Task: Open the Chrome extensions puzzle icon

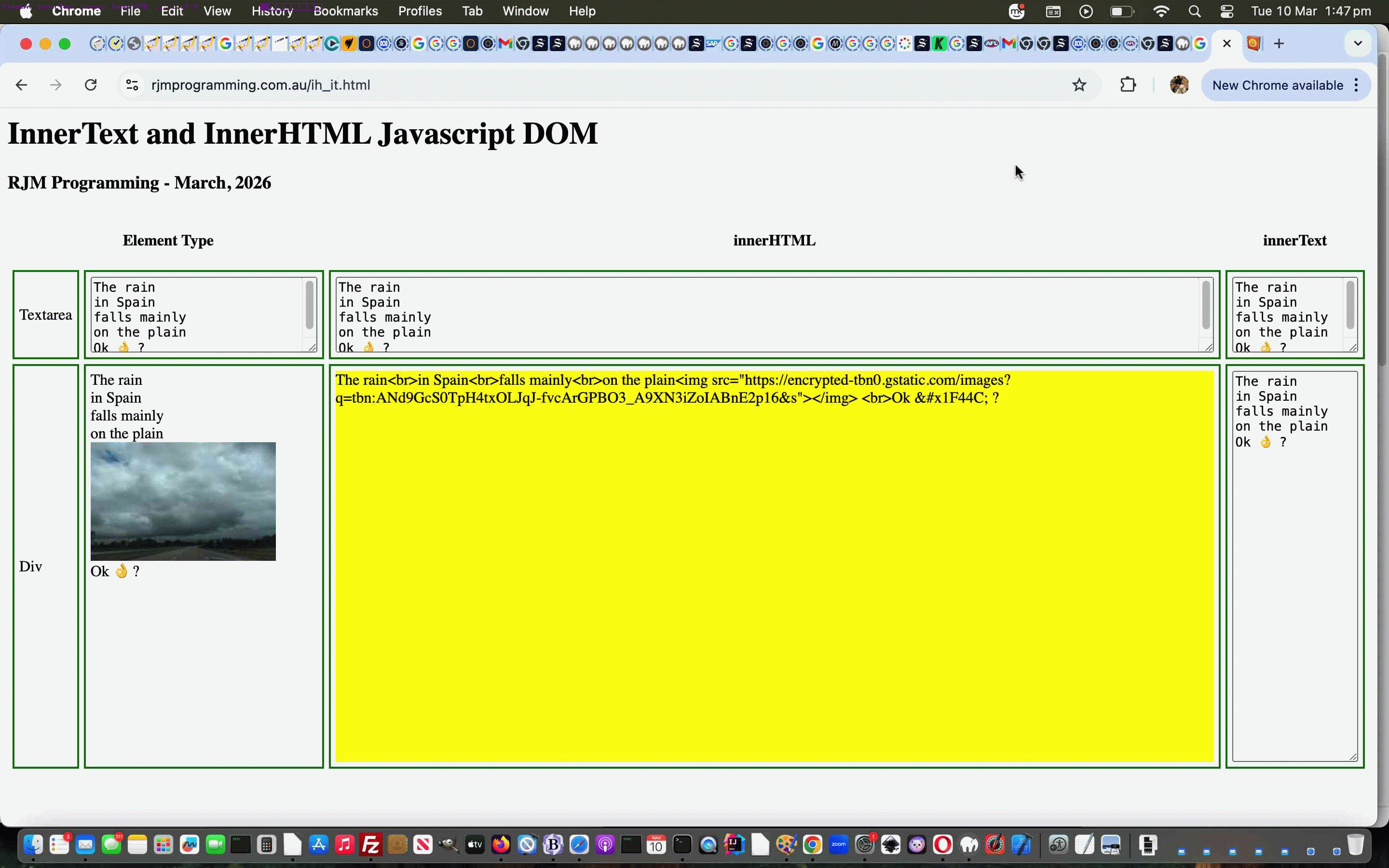Action: [x=1127, y=84]
